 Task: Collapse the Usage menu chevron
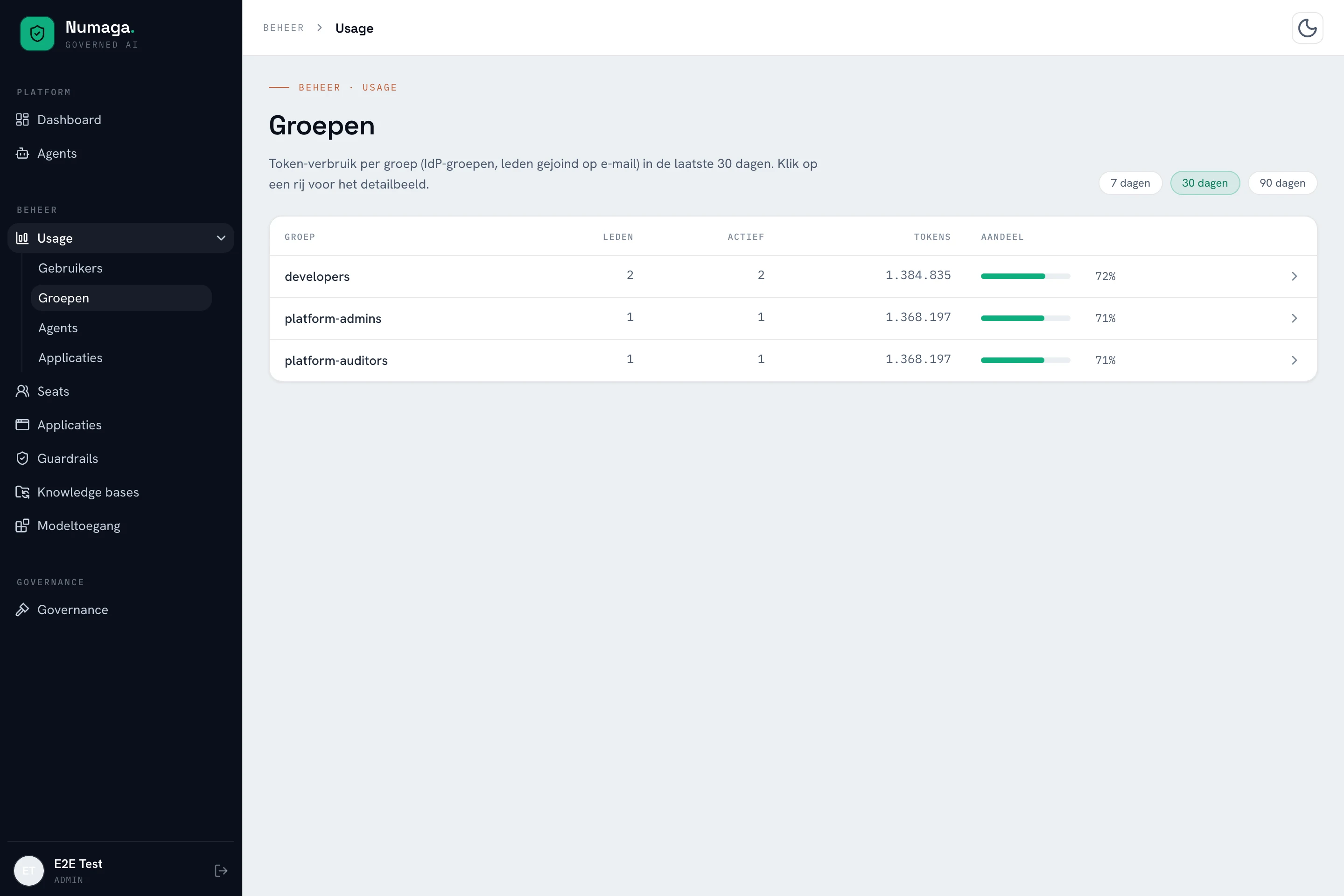tap(221, 238)
